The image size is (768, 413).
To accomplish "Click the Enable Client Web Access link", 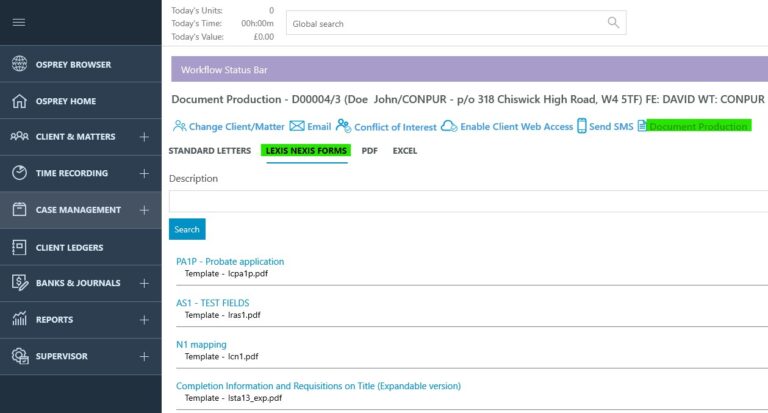I will pyautogui.click(x=516, y=127).
